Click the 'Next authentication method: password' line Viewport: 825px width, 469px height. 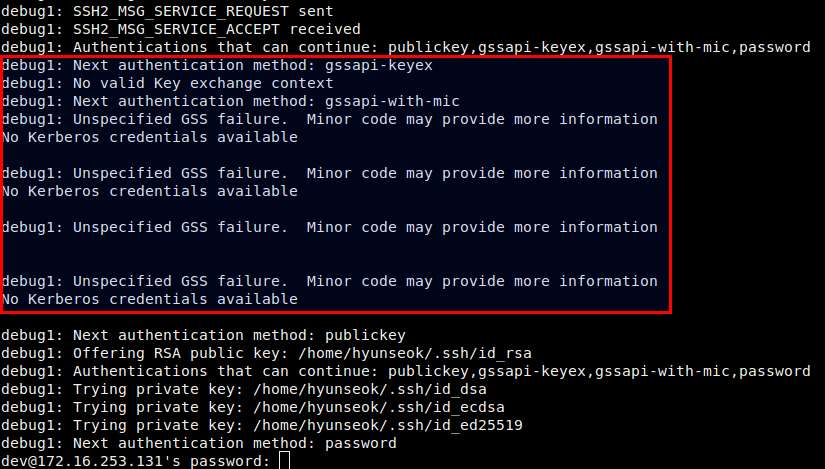(x=199, y=443)
